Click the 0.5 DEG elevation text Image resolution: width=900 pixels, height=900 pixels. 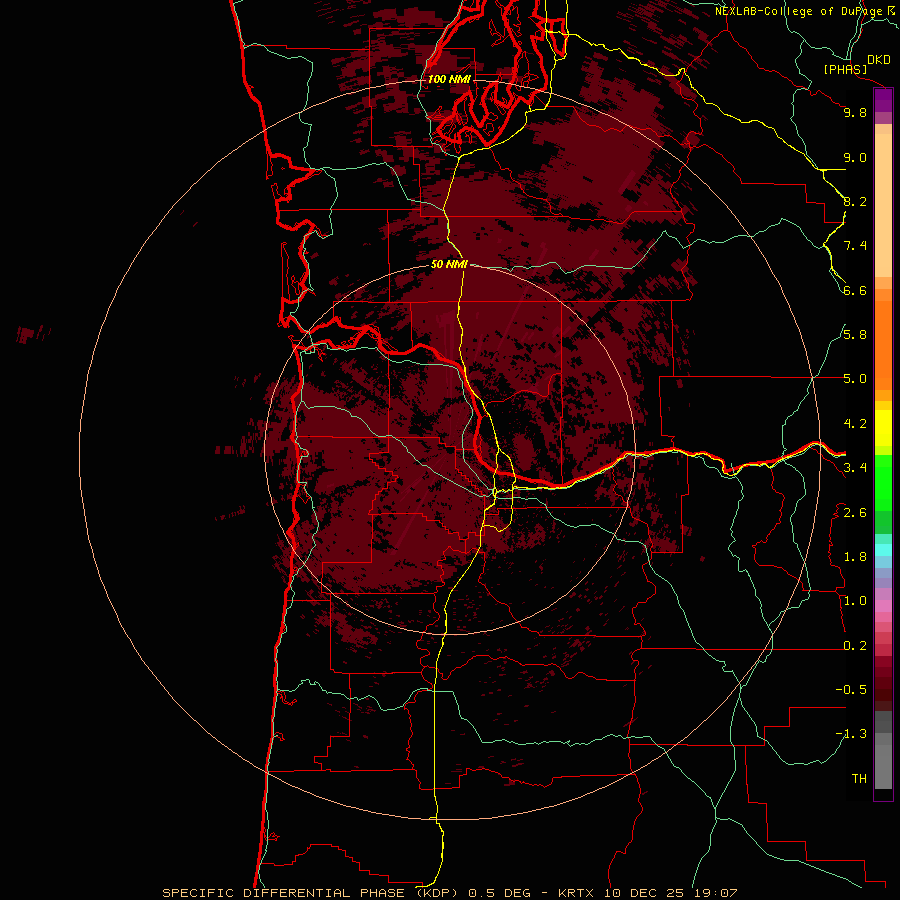pyautogui.click(x=501, y=893)
